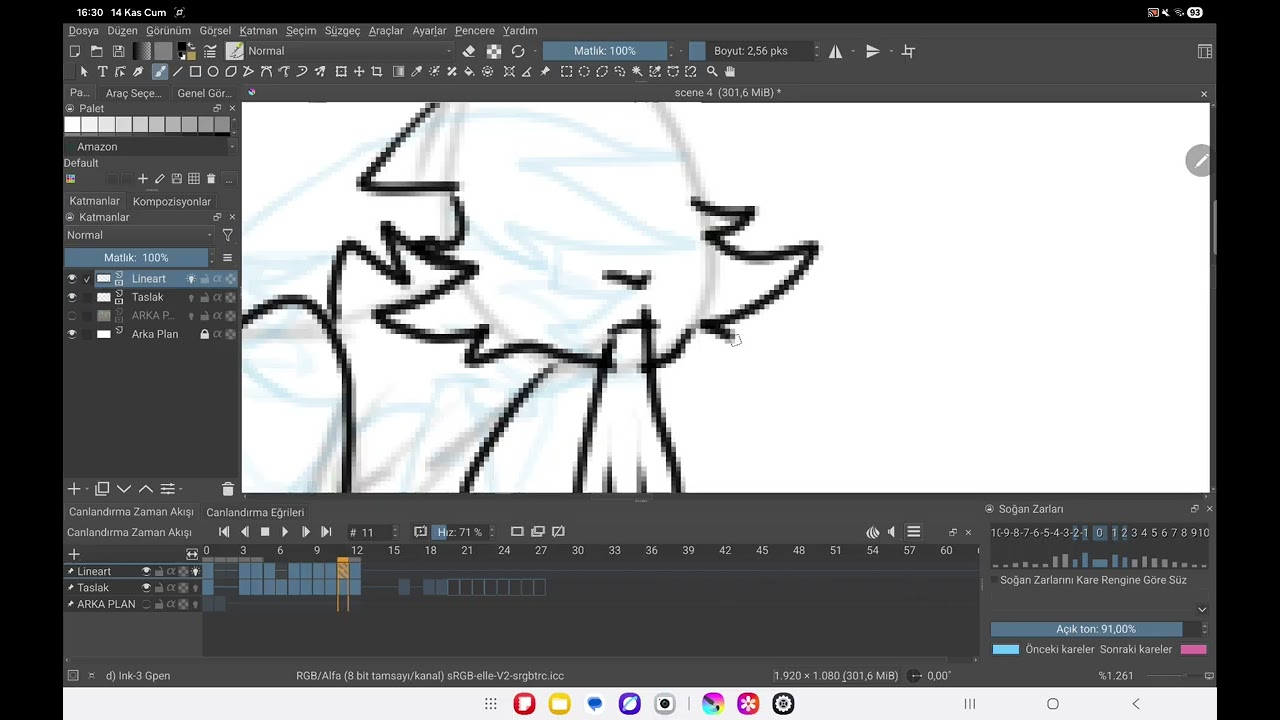Open layer filter funnel icon
Screen dimensions: 1280x720
(227, 235)
